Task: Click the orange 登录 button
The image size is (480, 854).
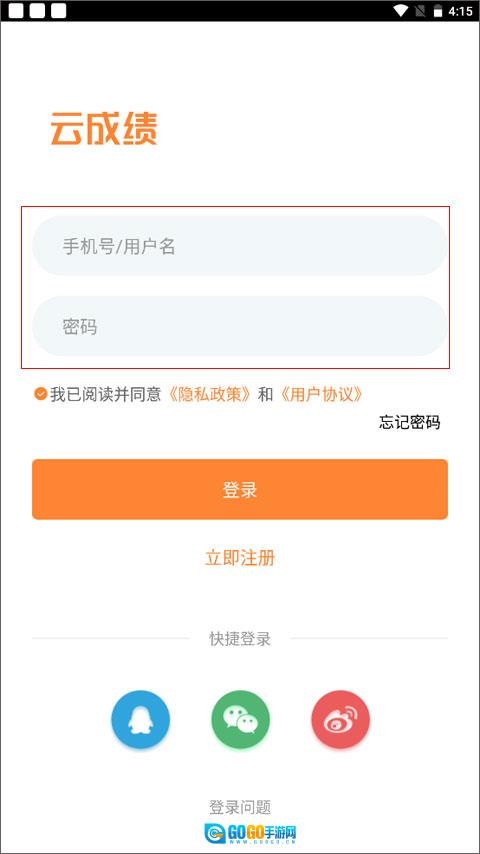Action: 240,489
